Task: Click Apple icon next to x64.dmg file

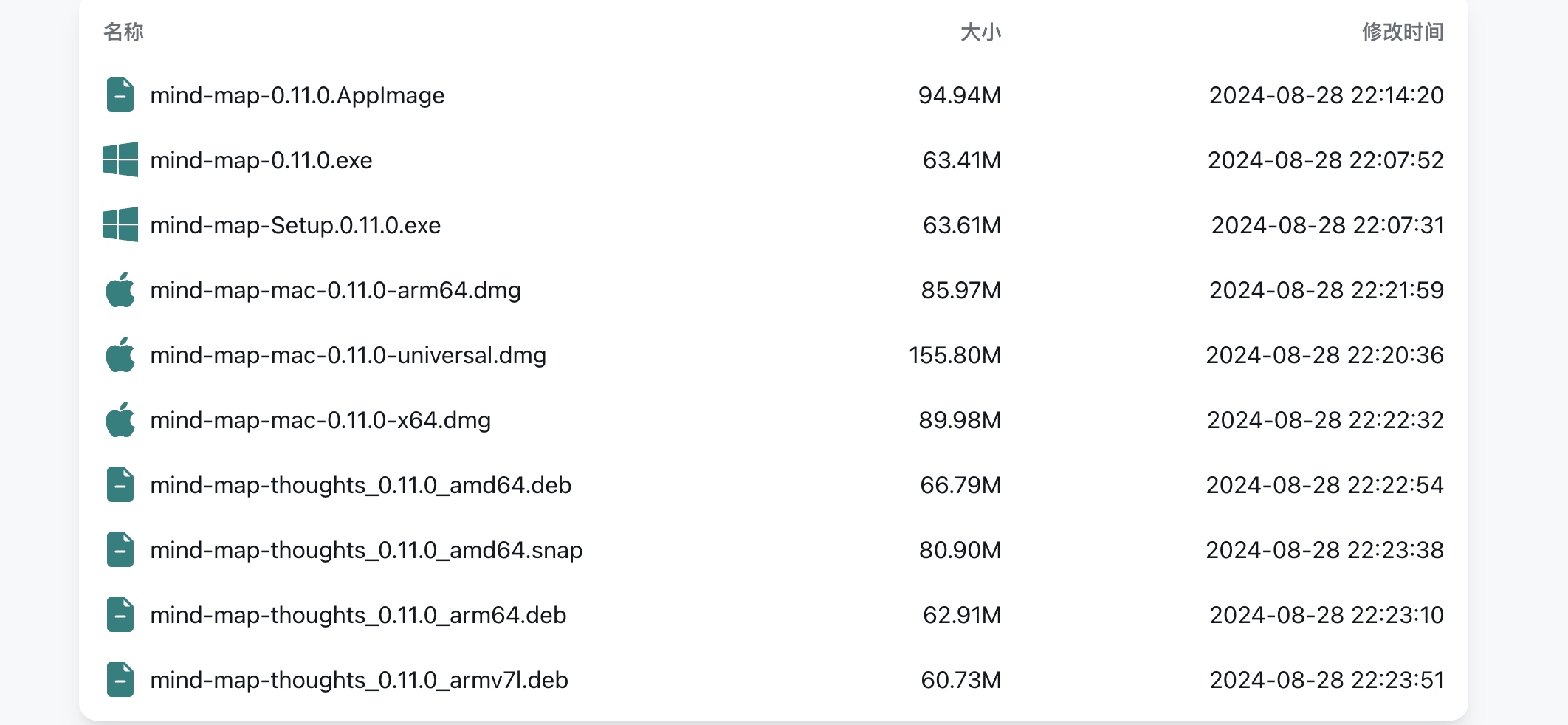Action: pos(120,419)
